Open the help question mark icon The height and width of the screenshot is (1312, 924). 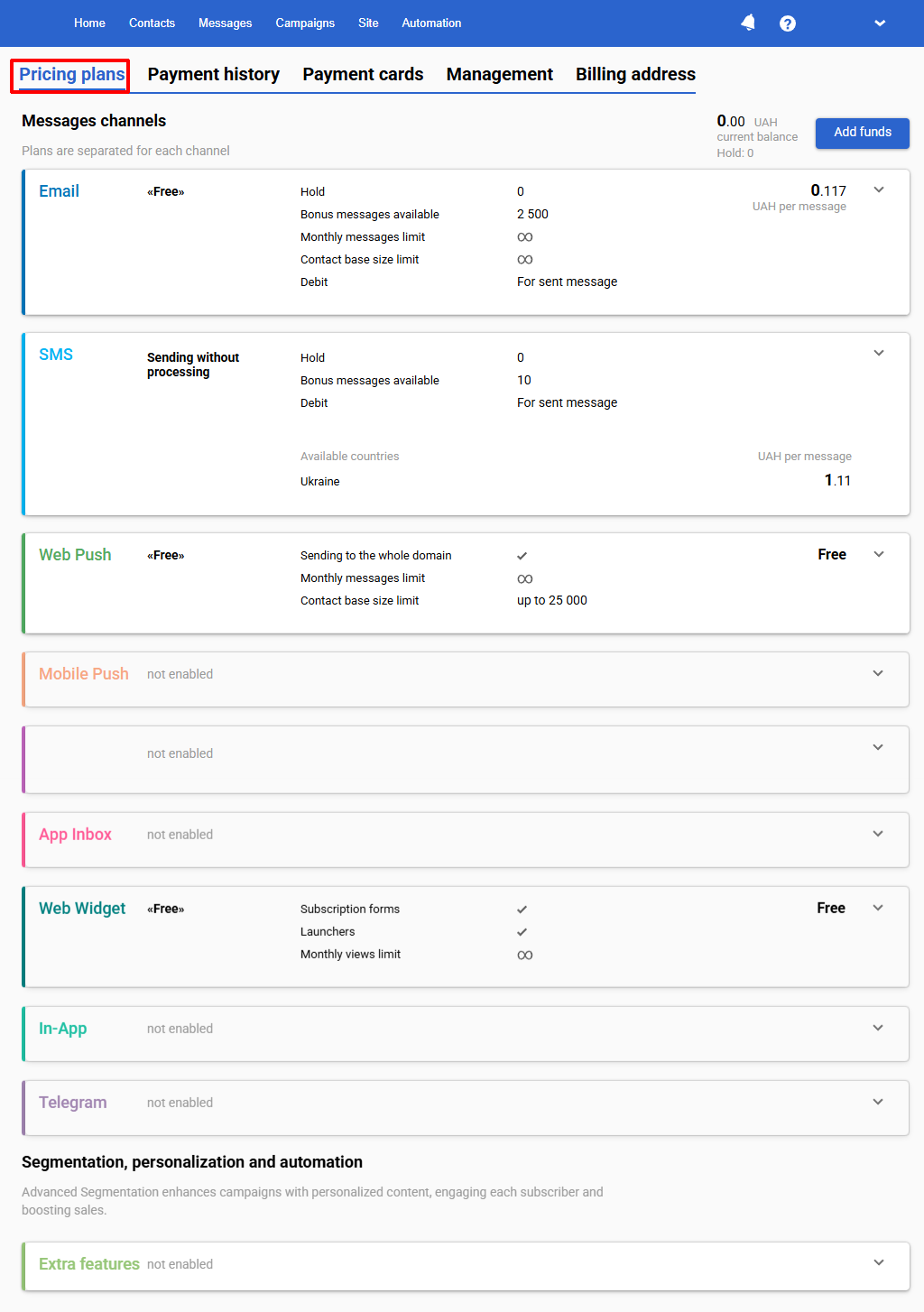tap(787, 23)
